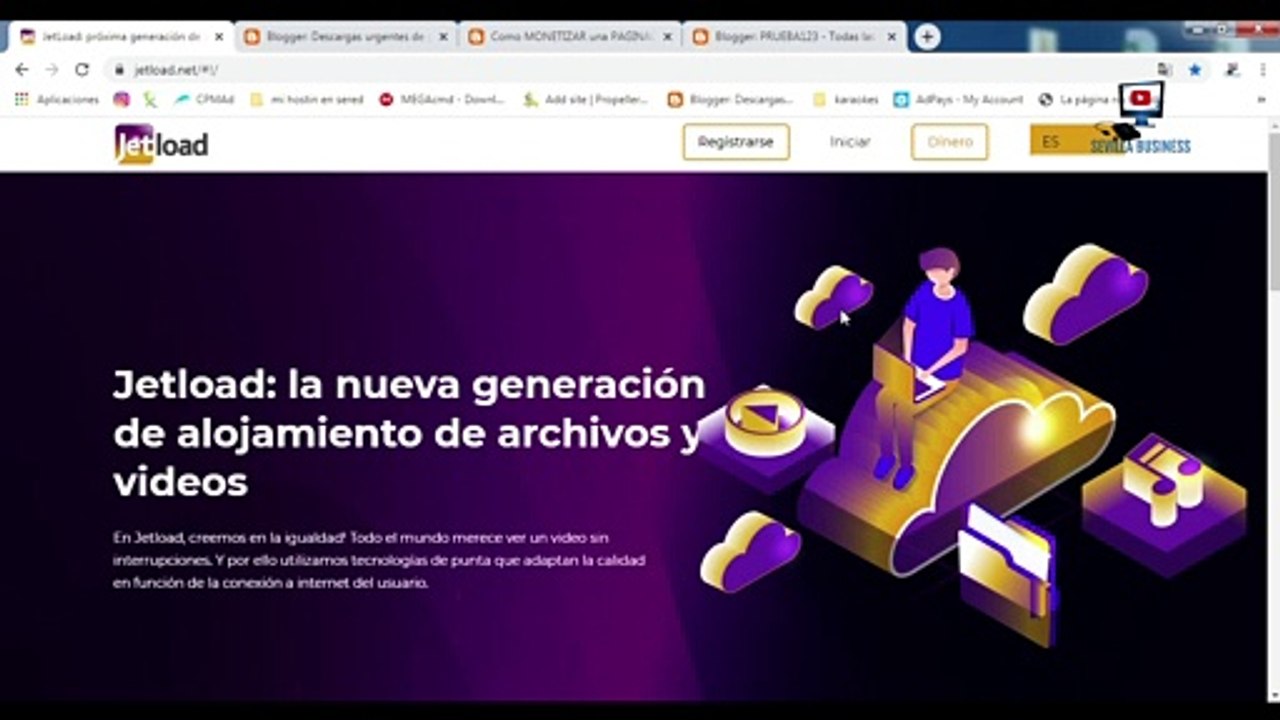Go back with the browser back arrow
The image size is (1280, 720).
tap(22, 70)
